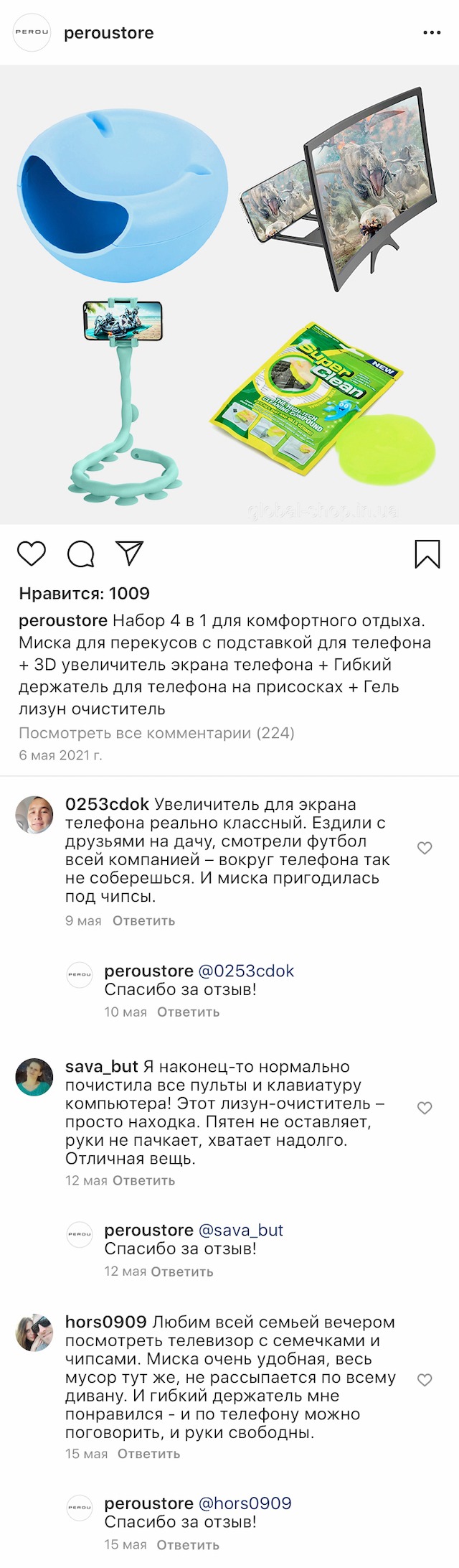This screenshot has width=459, height=1568.
Task: Expand all 224 comments
Action: [x=156, y=733]
